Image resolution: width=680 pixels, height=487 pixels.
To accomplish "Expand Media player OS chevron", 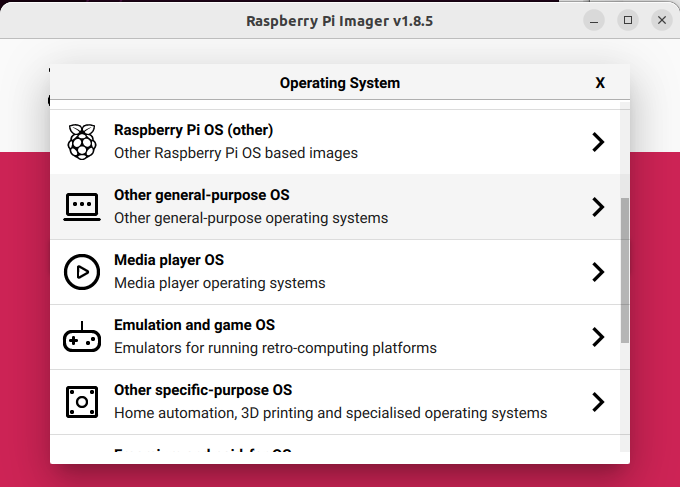I will [x=598, y=272].
